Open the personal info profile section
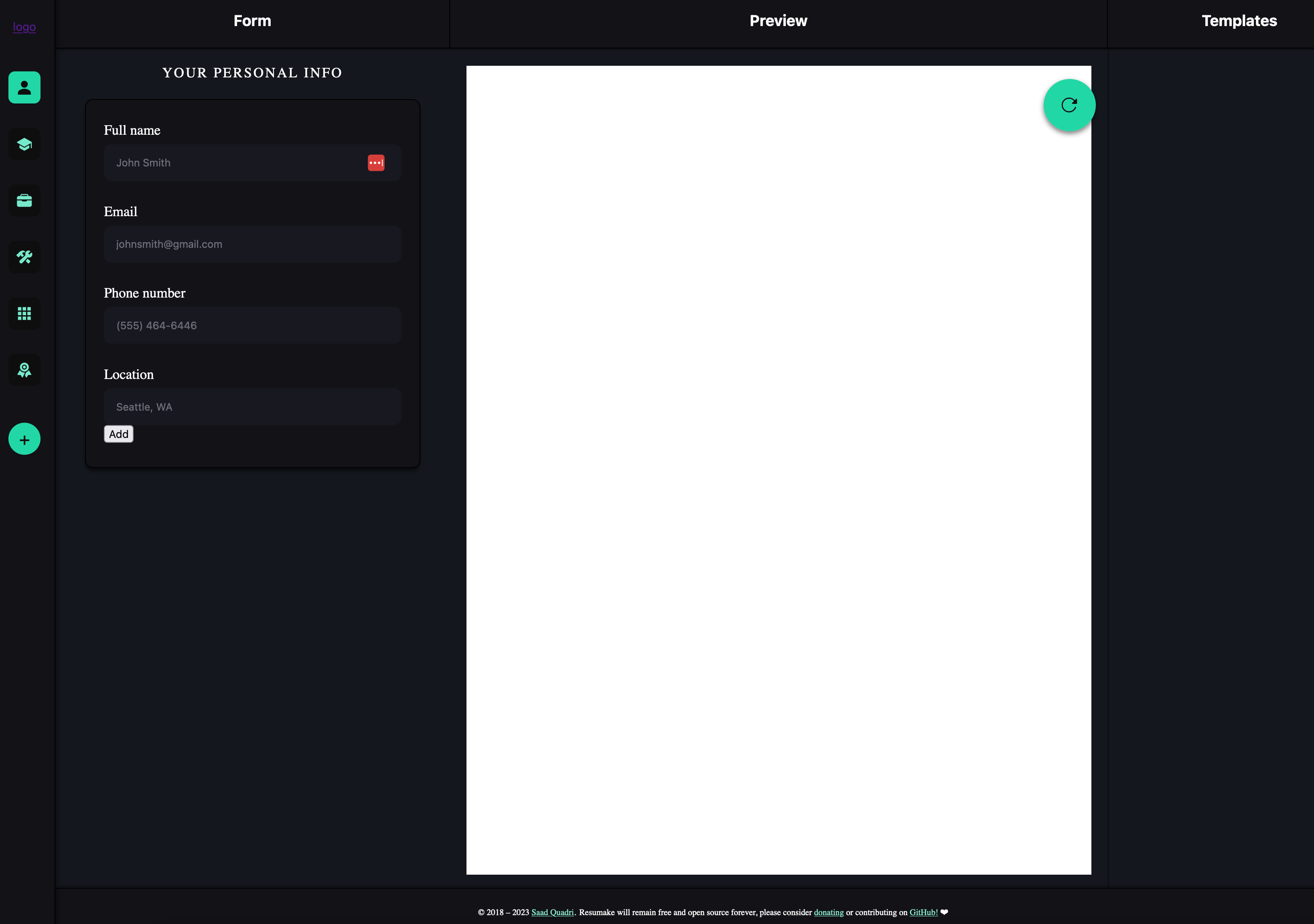The width and height of the screenshot is (1314, 924). 24,87
